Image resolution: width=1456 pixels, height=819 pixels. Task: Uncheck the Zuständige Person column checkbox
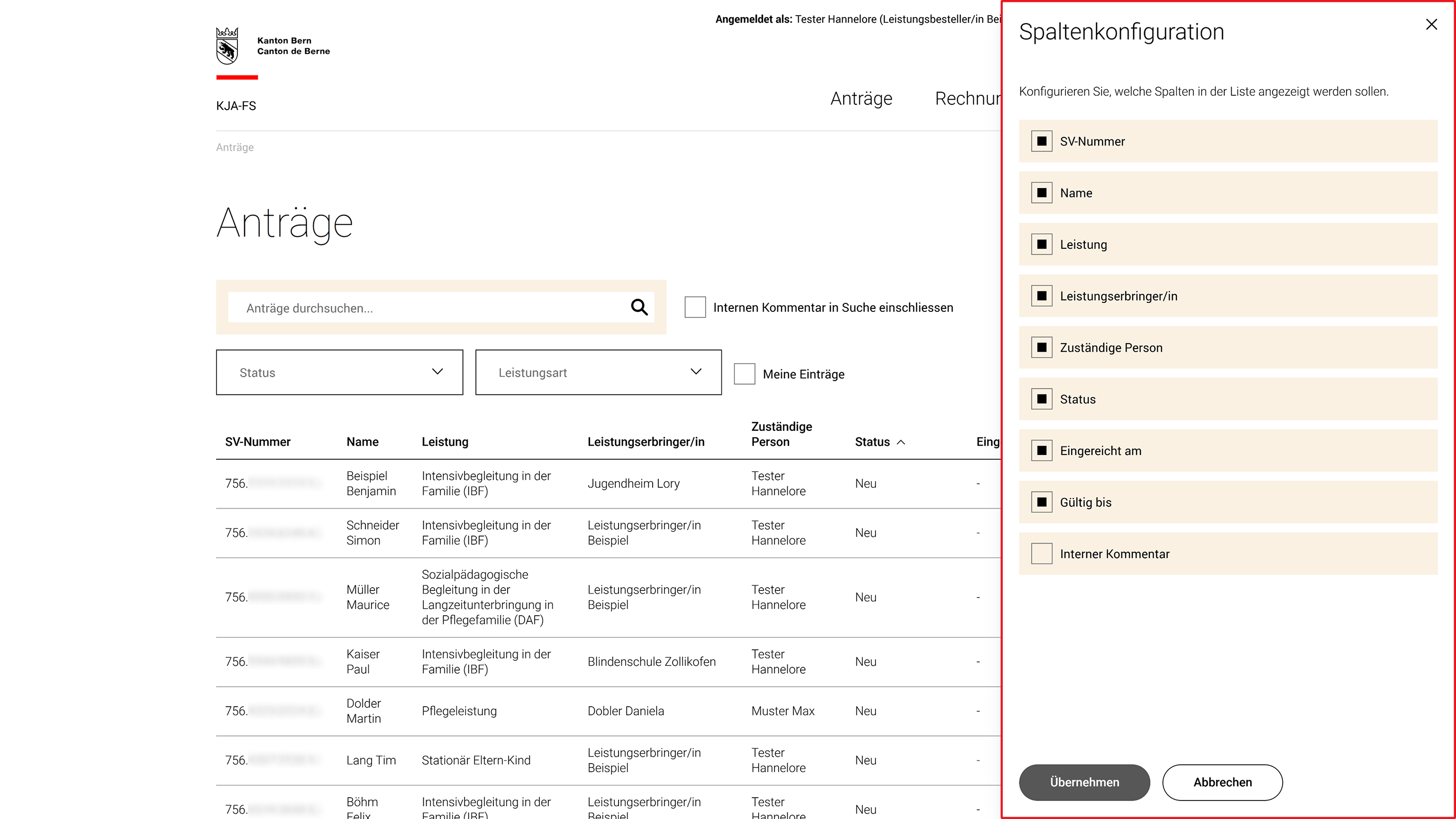1041,347
